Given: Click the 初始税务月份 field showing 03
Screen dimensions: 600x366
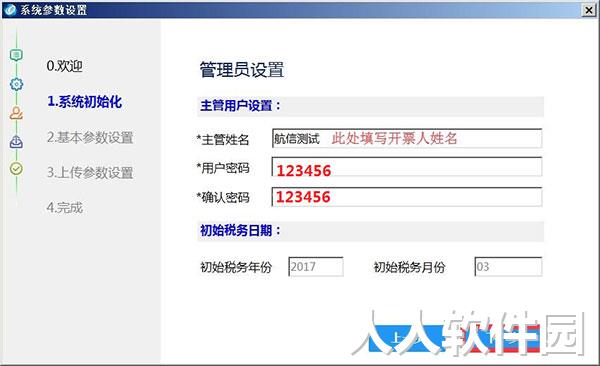Looking at the screenshot, I should [508, 266].
